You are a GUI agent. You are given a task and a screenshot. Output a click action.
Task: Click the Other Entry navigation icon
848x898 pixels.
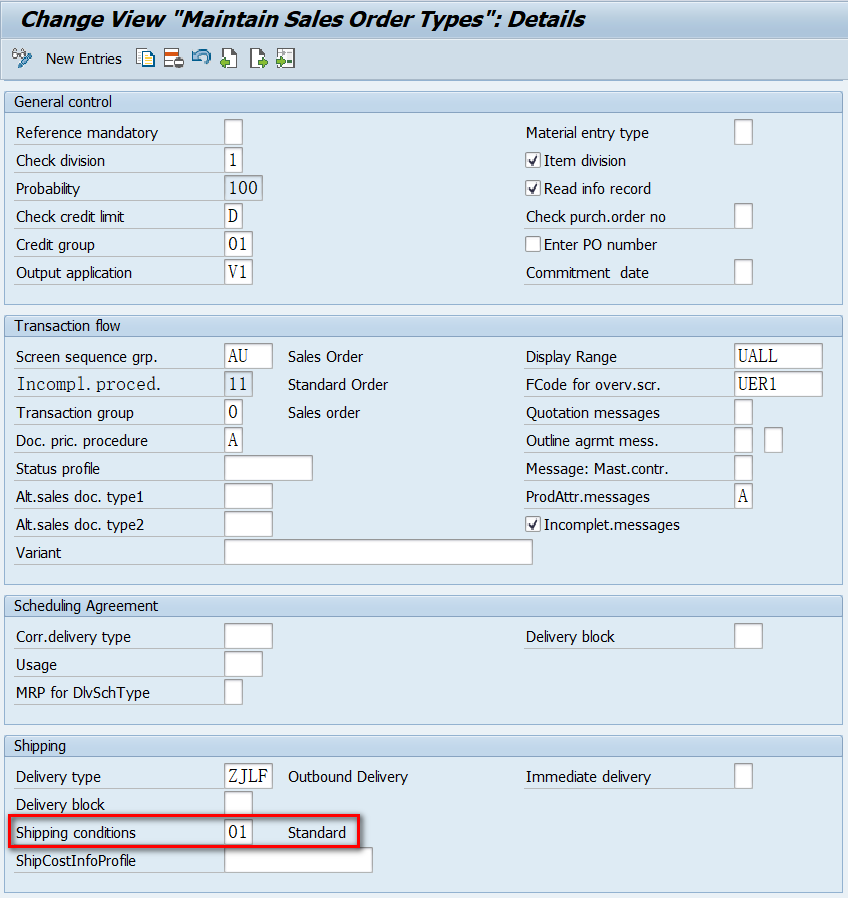[285, 58]
